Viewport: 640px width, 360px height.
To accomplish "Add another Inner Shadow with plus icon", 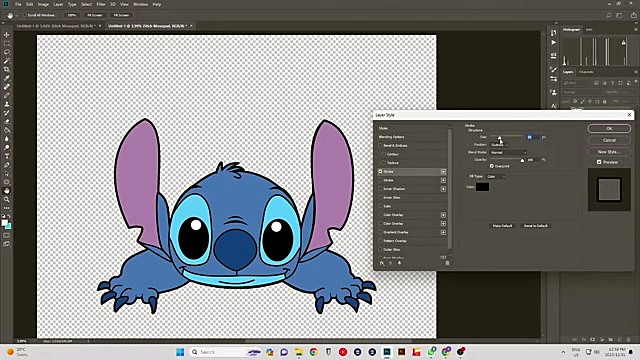I will point(443,189).
